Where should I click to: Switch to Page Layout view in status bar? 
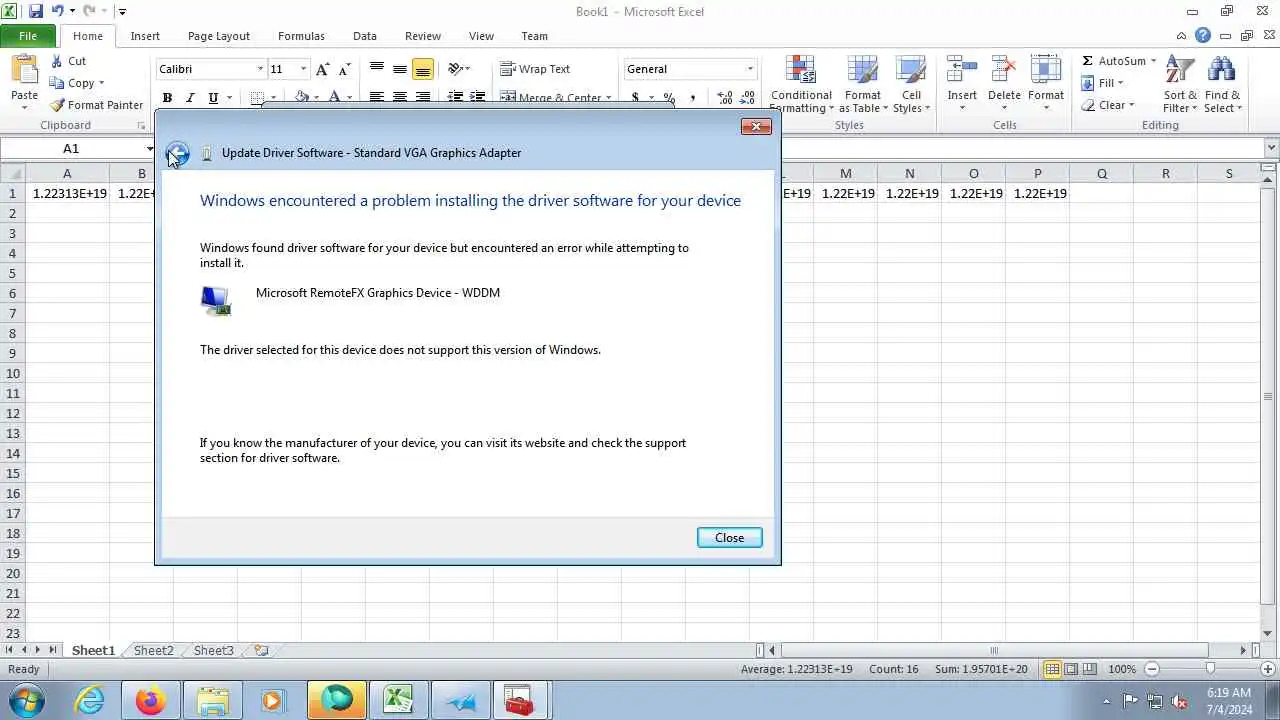1071,669
